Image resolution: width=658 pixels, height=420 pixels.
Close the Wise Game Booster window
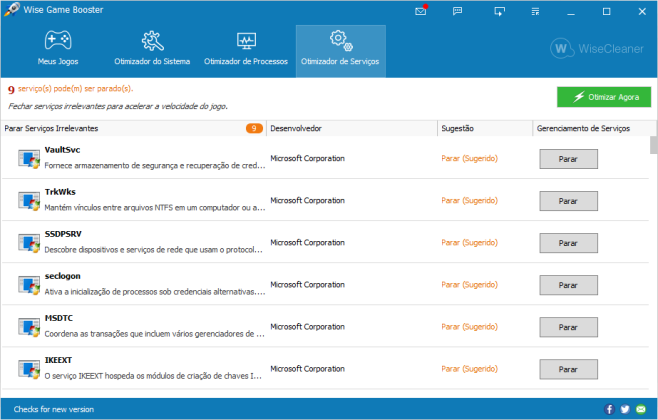(642, 12)
